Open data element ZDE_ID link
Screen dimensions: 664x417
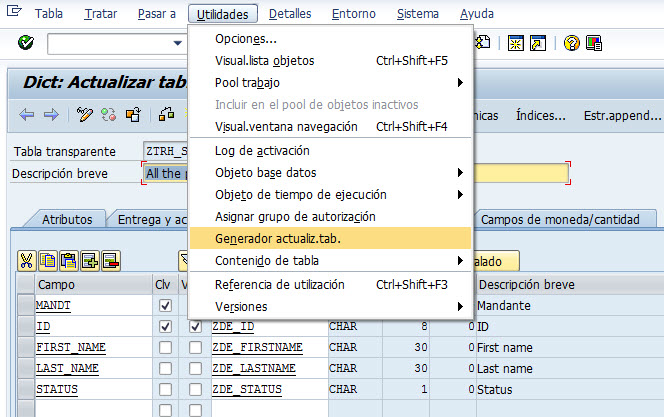pyautogui.click(x=233, y=326)
